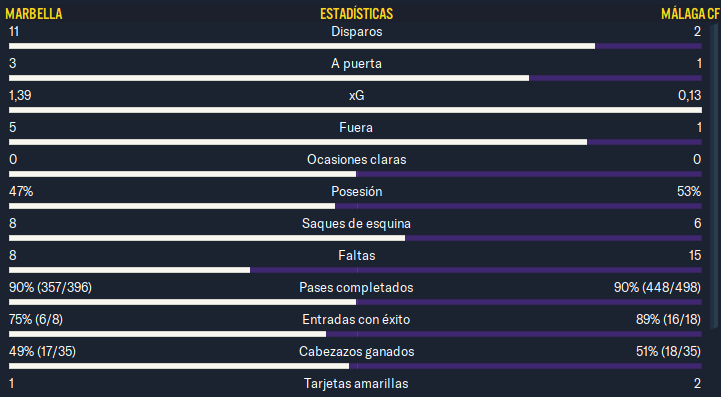Click the vertical scrollbar beside the stats
721x397 pixels.
pyautogui.click(x=714, y=175)
